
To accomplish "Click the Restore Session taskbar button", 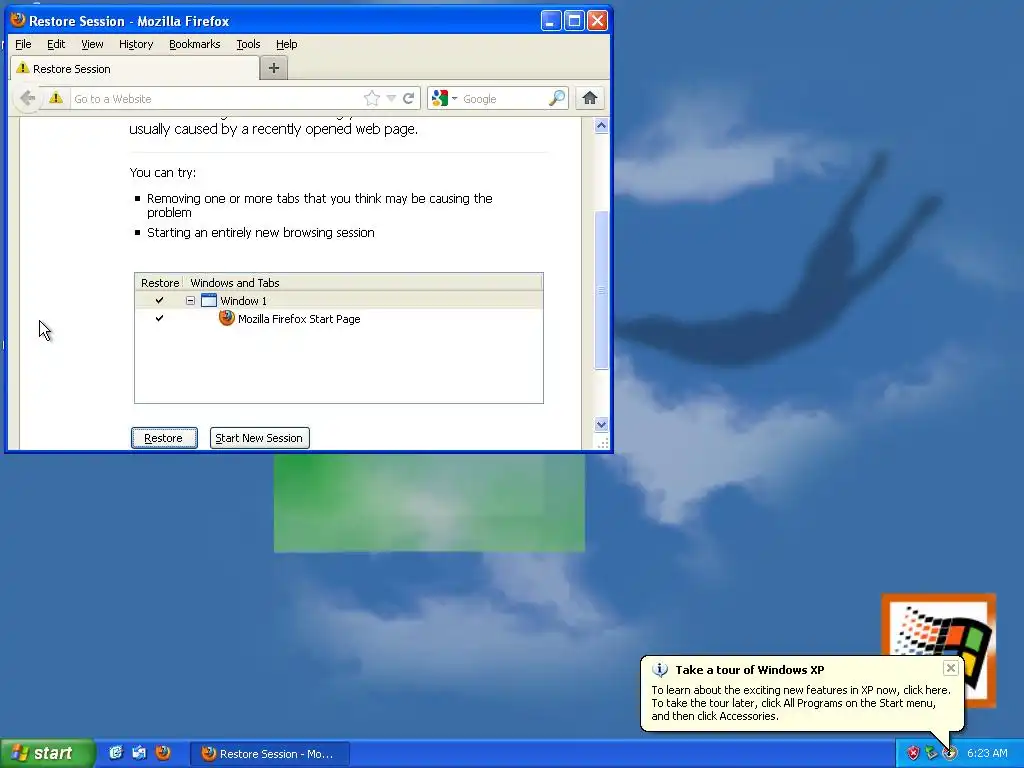I will coord(270,754).
